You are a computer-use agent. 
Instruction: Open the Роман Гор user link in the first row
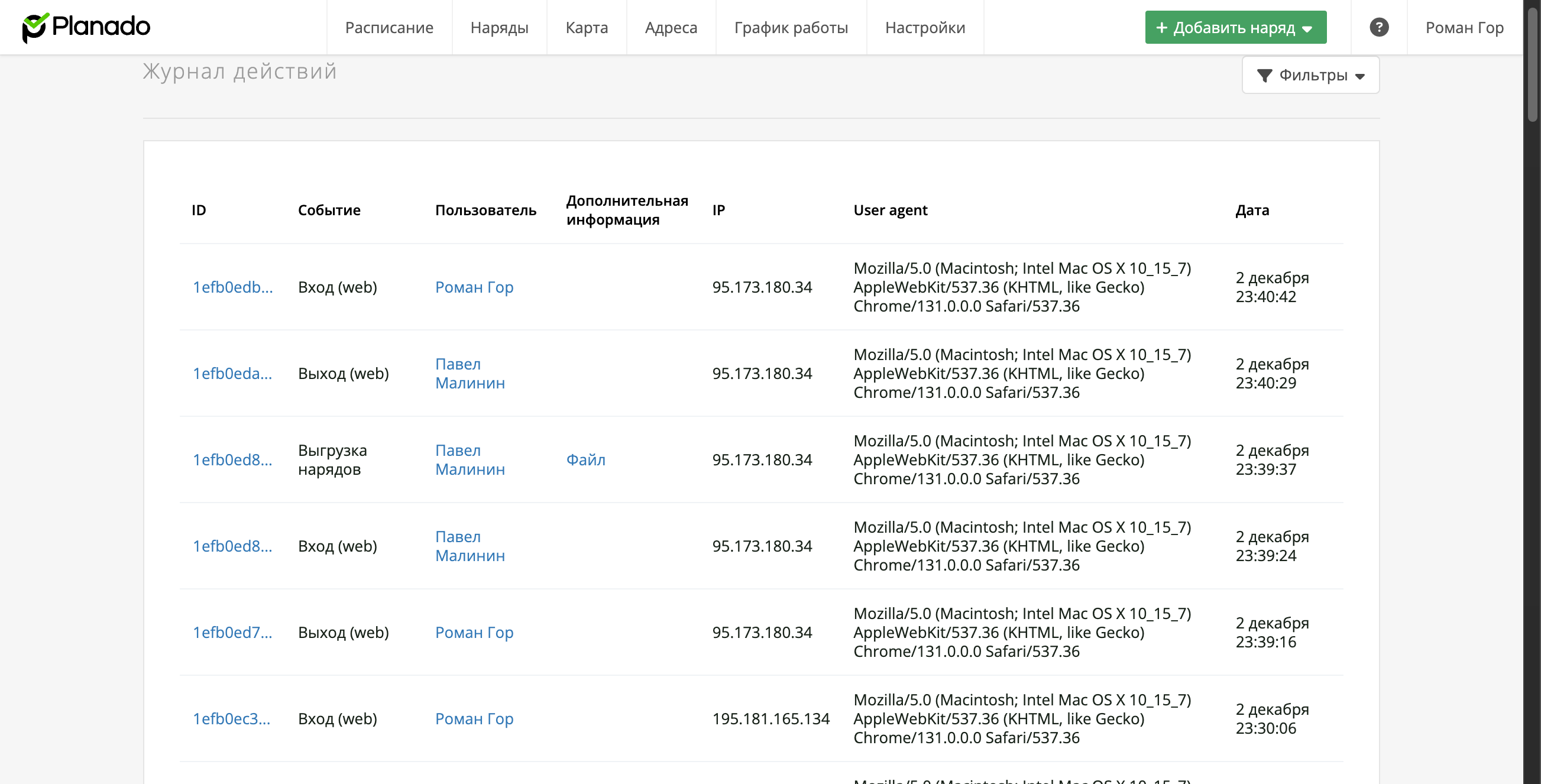(474, 287)
